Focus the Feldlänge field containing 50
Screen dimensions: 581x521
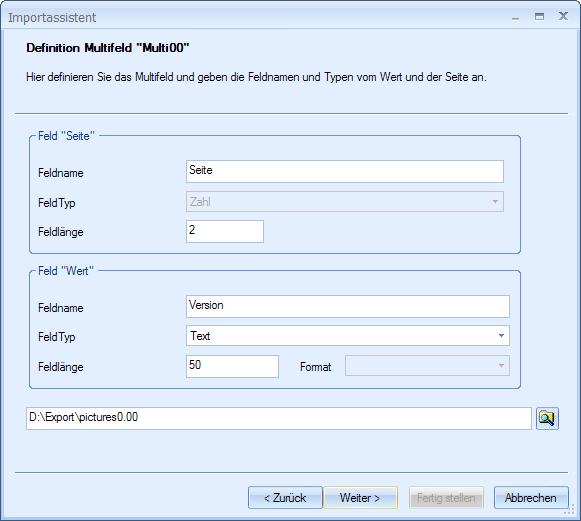pos(232,366)
